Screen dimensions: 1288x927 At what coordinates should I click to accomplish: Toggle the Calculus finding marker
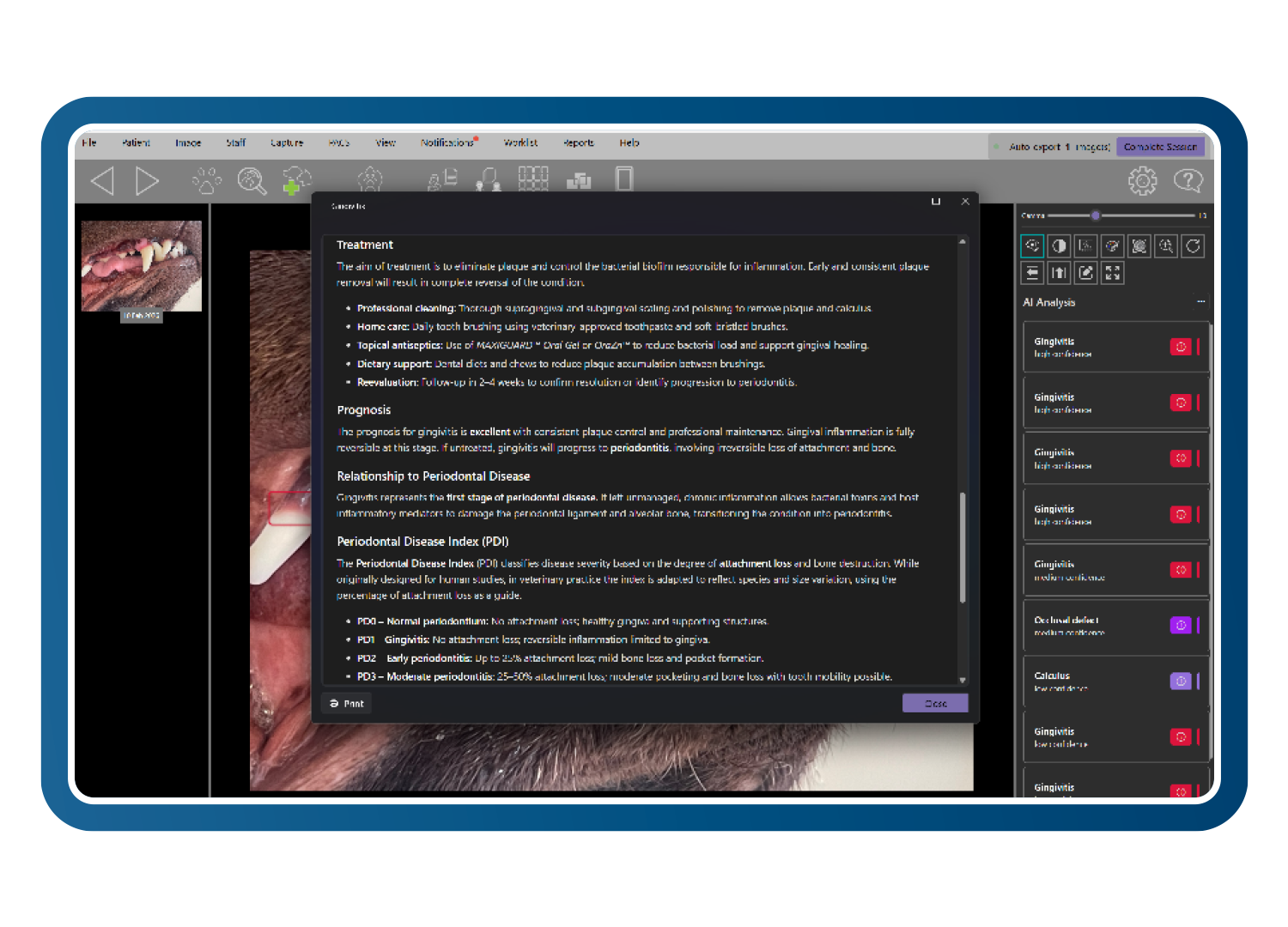(1181, 681)
